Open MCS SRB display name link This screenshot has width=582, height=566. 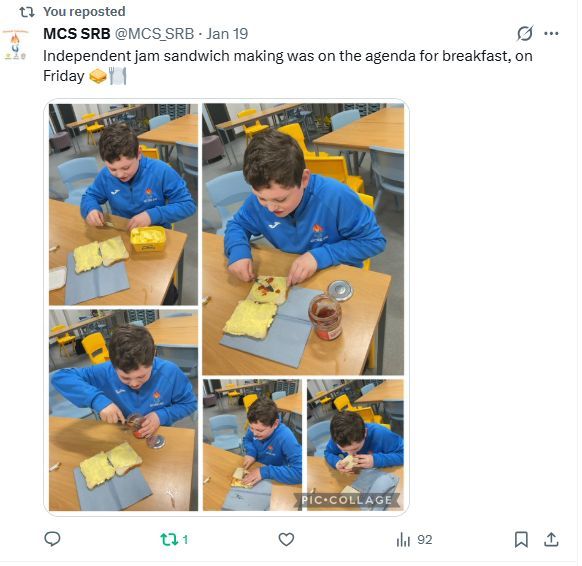click(x=77, y=34)
